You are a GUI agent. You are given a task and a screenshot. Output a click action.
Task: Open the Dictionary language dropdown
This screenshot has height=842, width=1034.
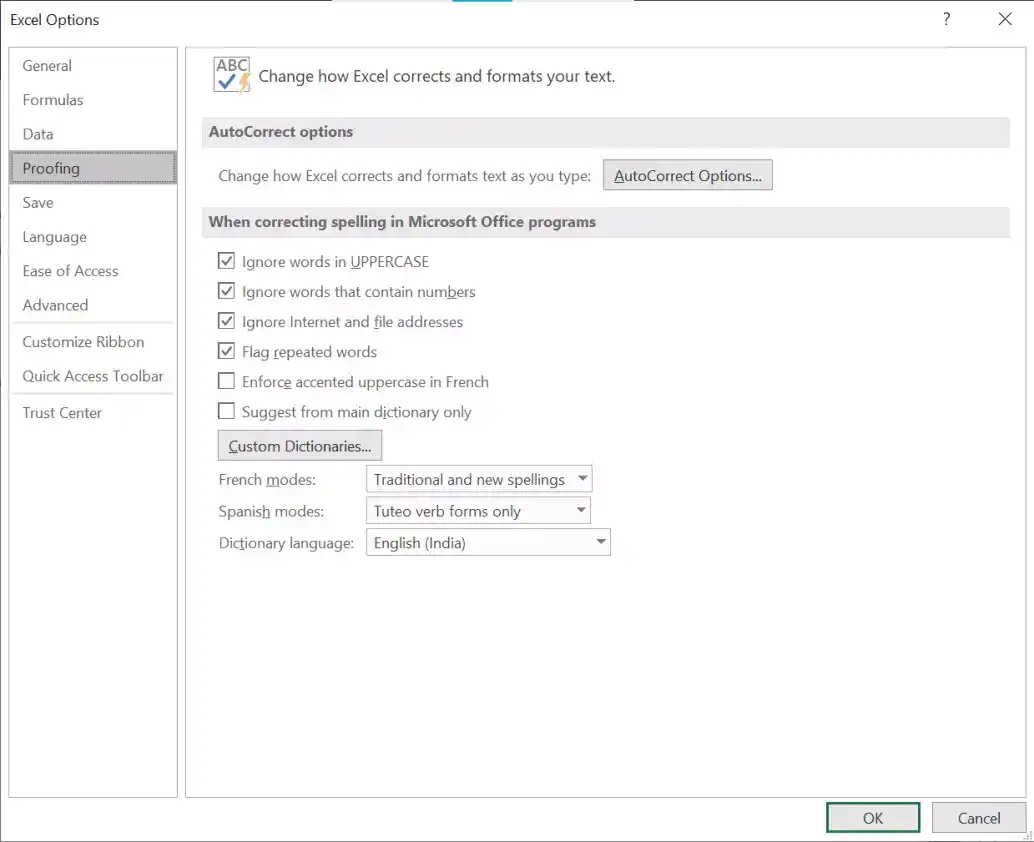click(488, 543)
